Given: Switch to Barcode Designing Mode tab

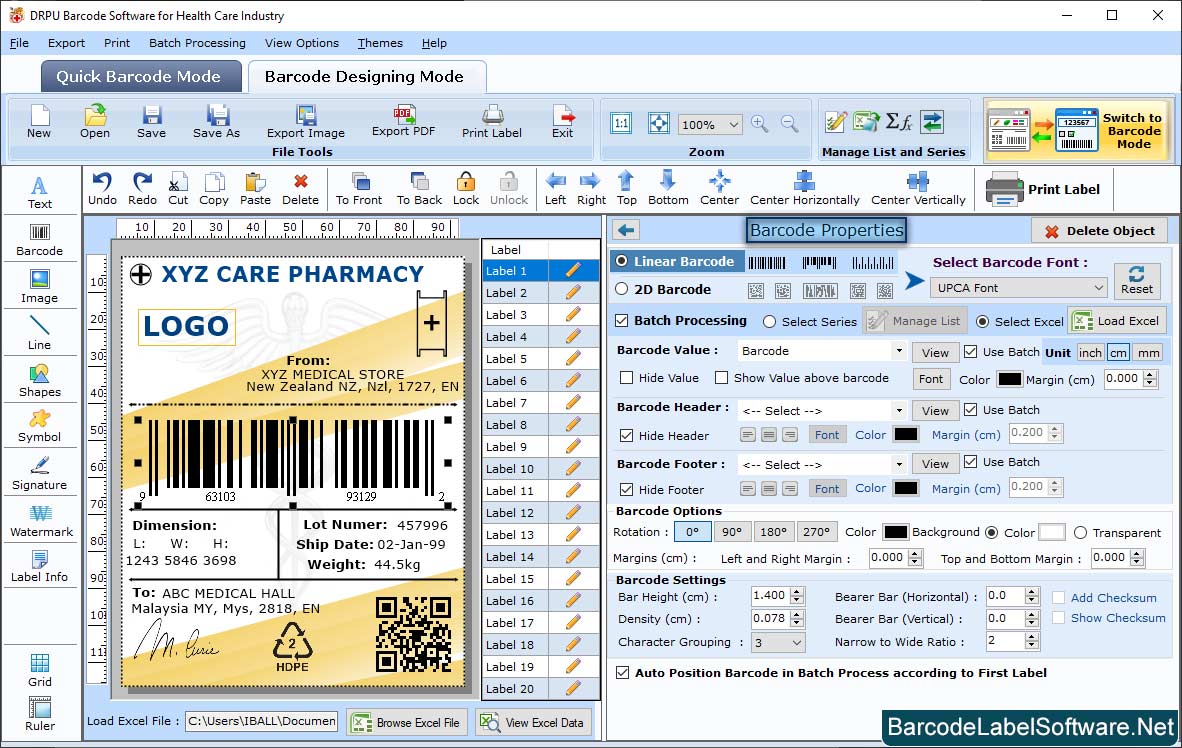Looking at the screenshot, I should coord(366,76).
